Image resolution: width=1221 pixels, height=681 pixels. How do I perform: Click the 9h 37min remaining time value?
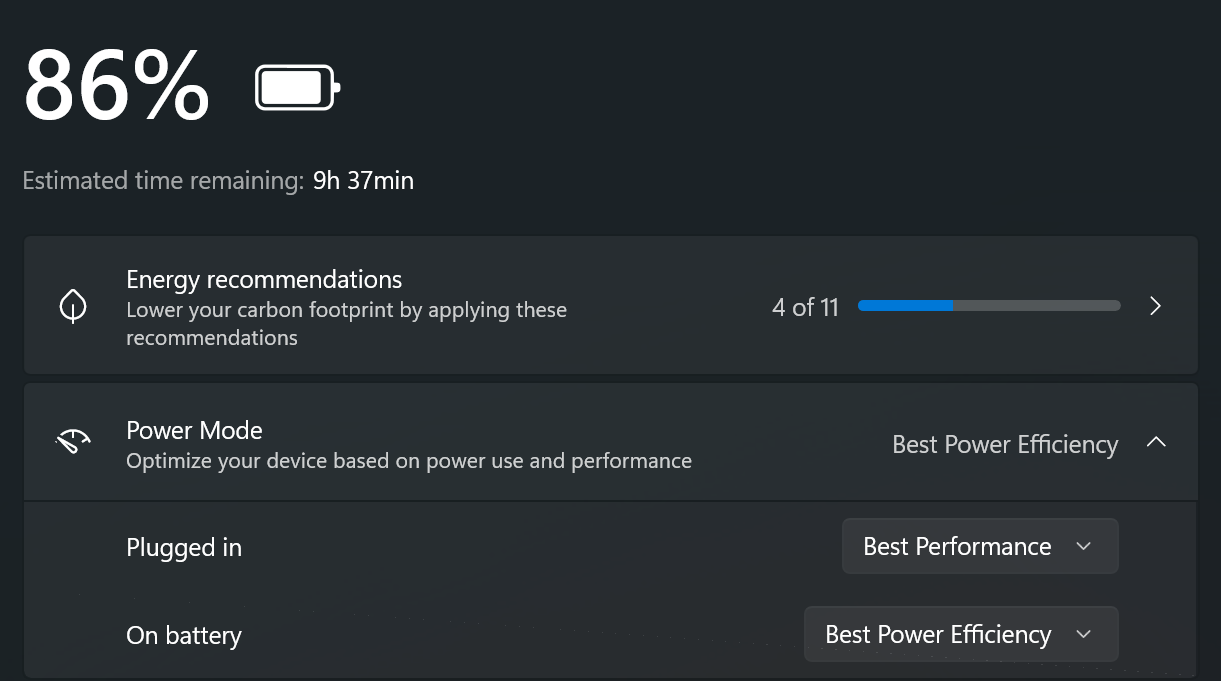[363, 181]
